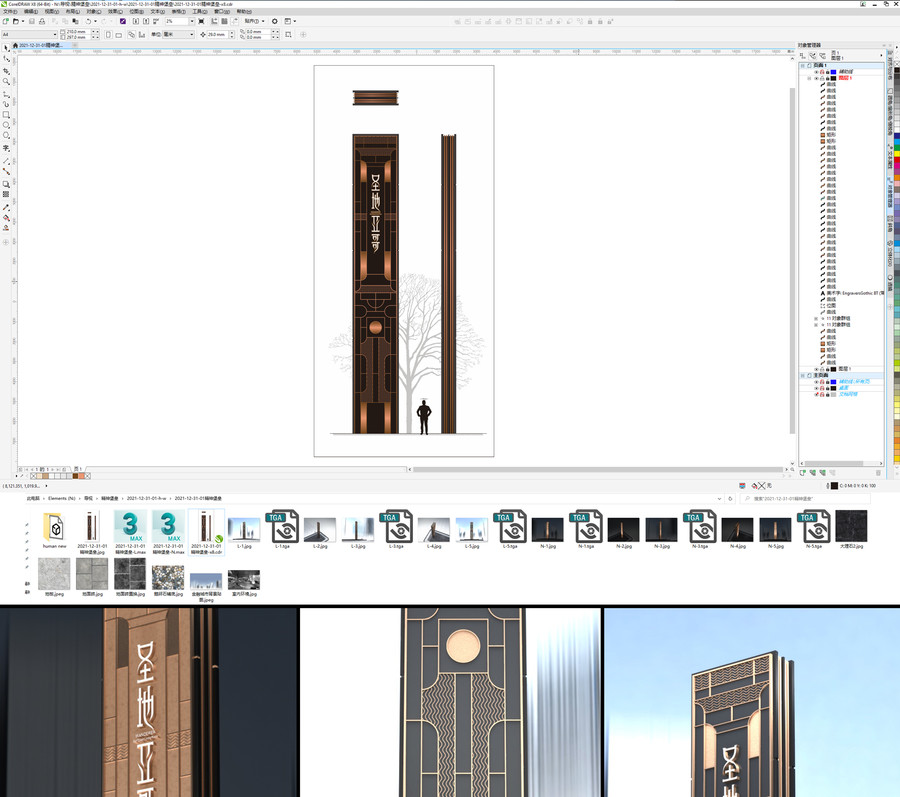The width and height of the screenshot is (900, 797).
Task: Select the Zoom tool in the toolbox
Action: 6,81
